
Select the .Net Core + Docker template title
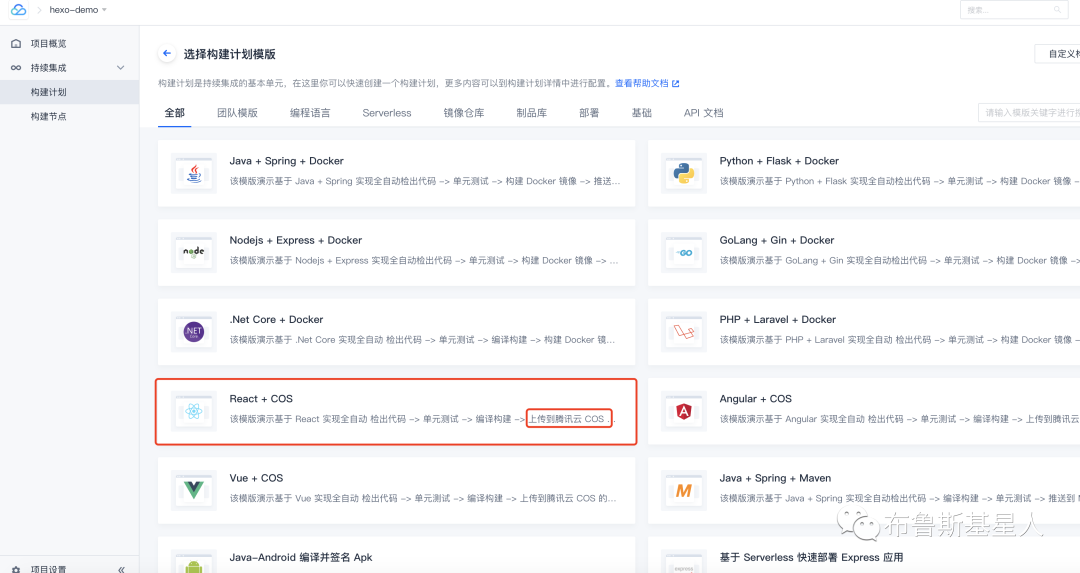[276, 319]
